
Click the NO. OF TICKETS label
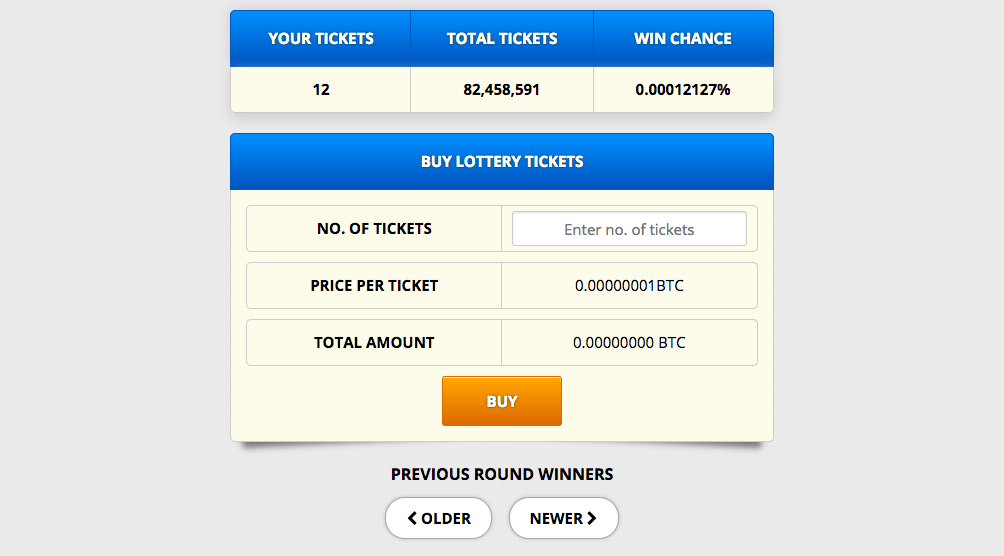tap(374, 229)
